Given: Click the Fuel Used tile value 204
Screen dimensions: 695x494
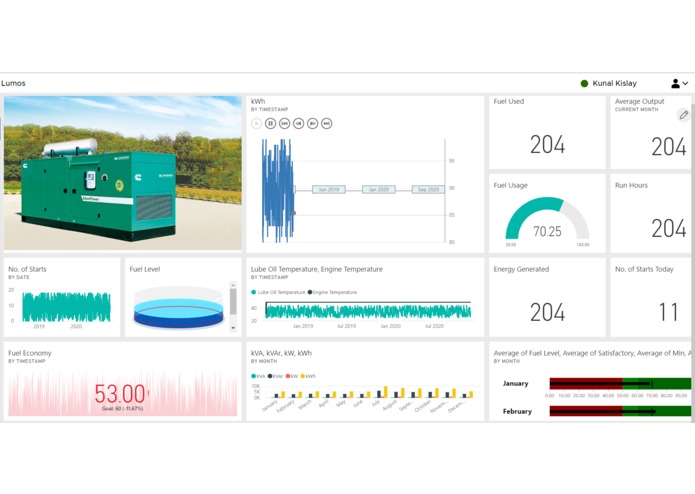Looking at the screenshot, I should point(547,145).
